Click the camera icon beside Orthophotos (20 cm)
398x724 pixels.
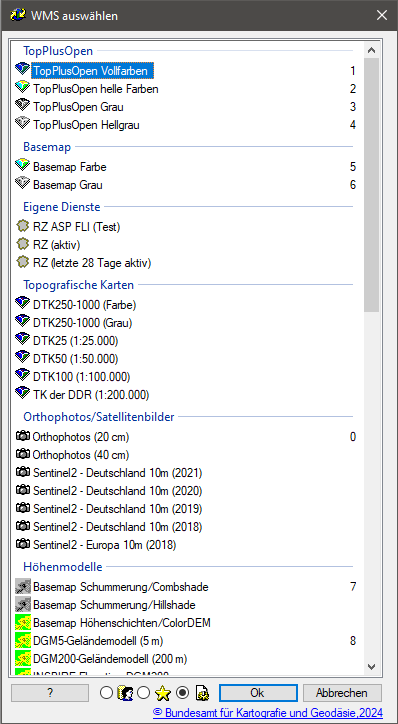pyautogui.click(x=23, y=436)
